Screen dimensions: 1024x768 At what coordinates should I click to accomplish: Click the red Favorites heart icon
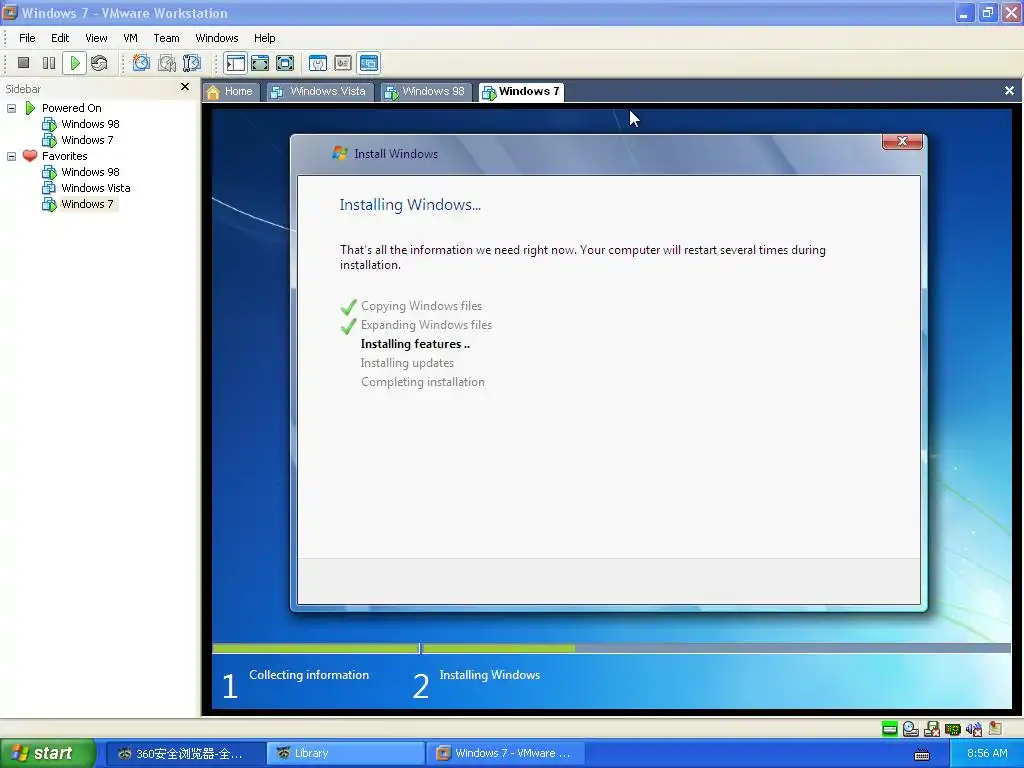[30, 155]
